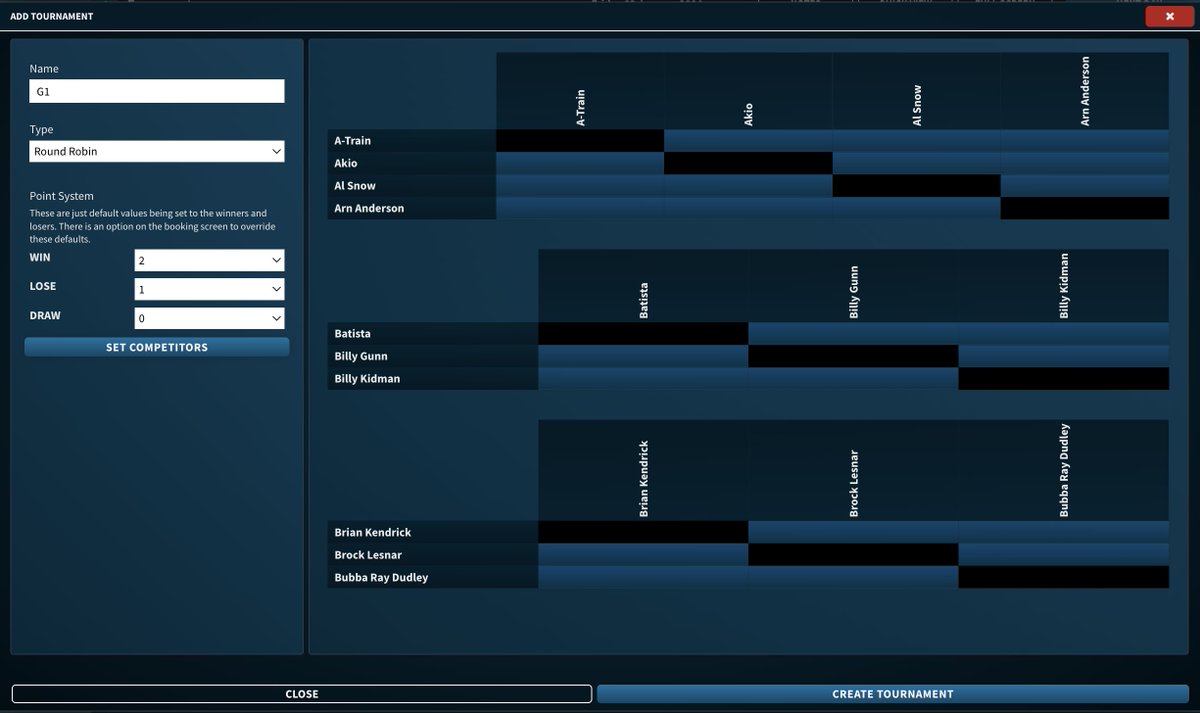The width and height of the screenshot is (1200, 713).
Task: Click the Batista vs Billy Kidman match cell
Action: (x=1064, y=334)
